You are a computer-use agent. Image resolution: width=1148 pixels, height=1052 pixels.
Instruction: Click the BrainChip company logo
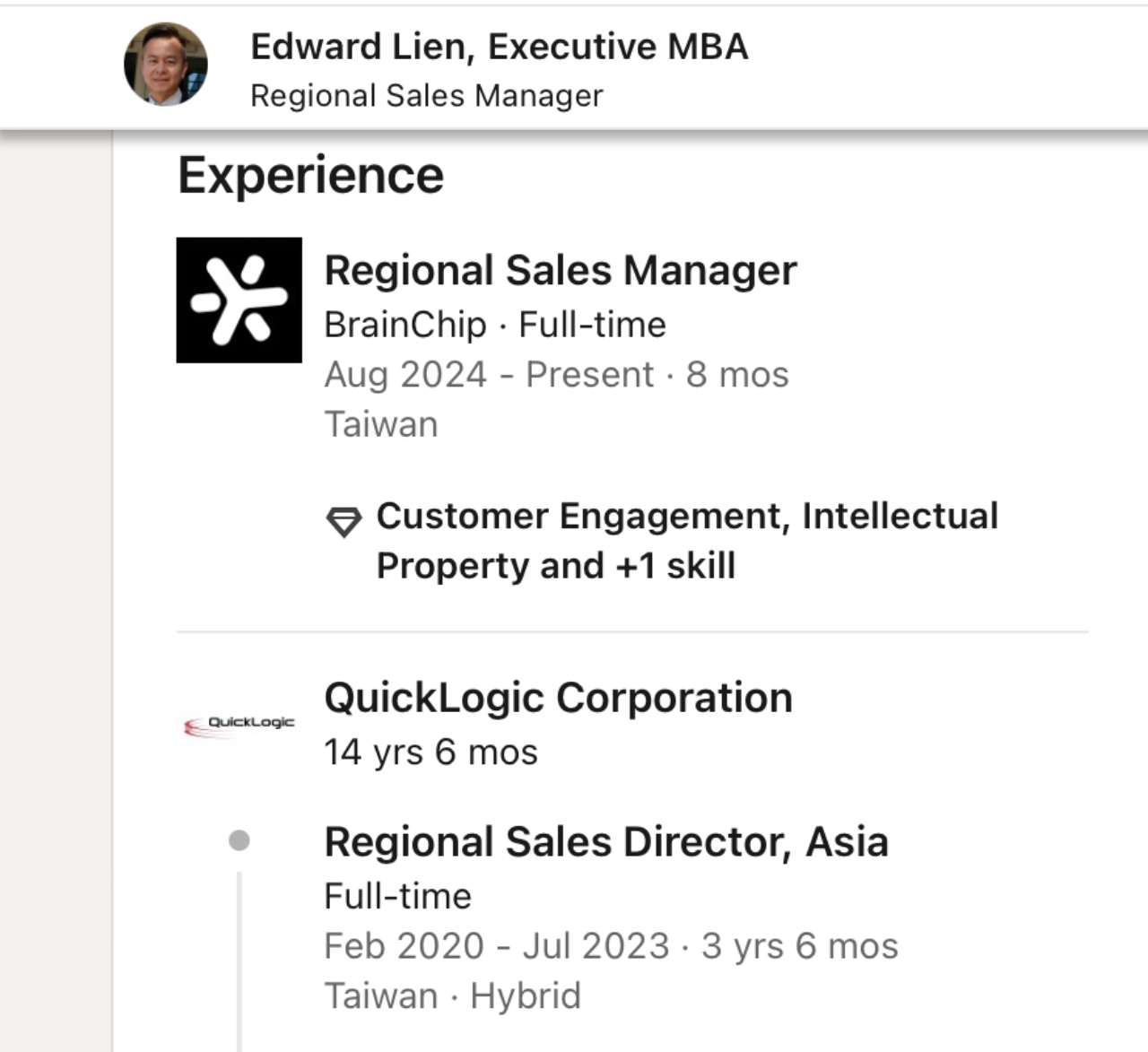point(239,300)
